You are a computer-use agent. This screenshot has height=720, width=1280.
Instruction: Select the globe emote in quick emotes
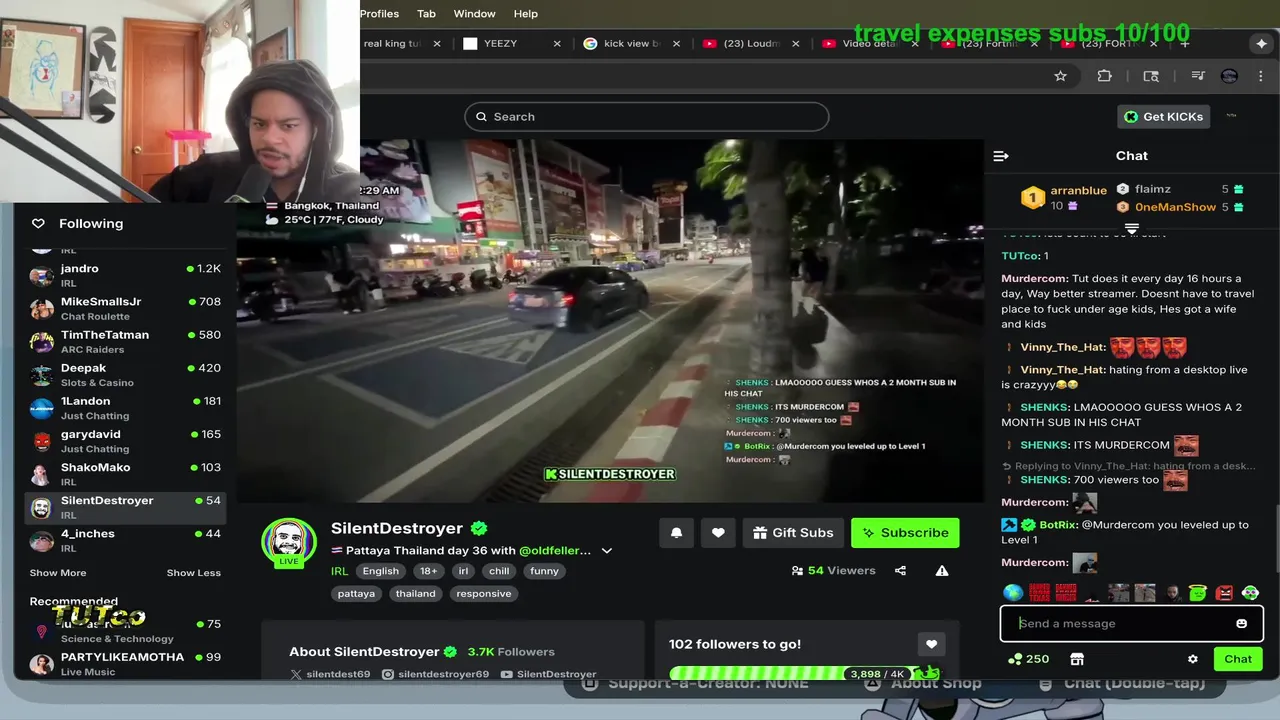pos(1013,593)
